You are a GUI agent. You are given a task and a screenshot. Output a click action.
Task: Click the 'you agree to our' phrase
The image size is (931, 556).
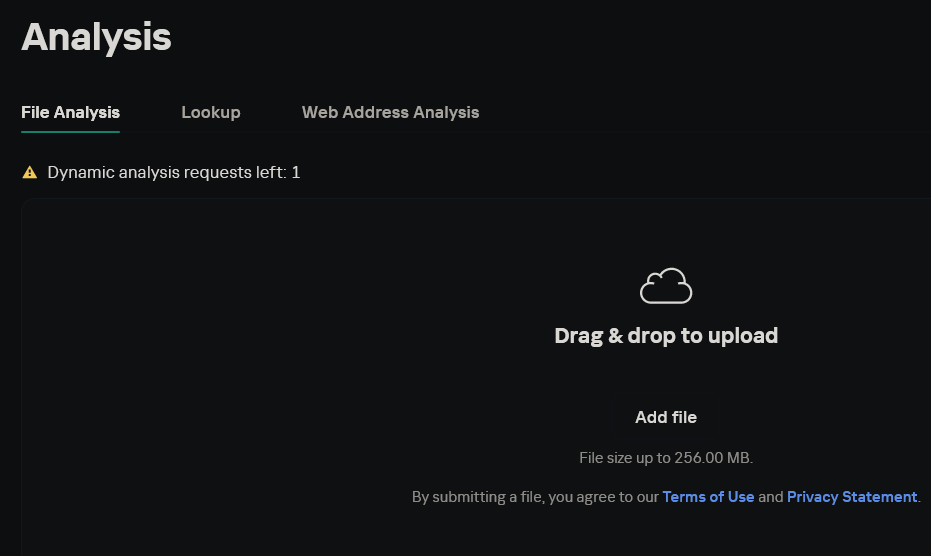coord(603,497)
